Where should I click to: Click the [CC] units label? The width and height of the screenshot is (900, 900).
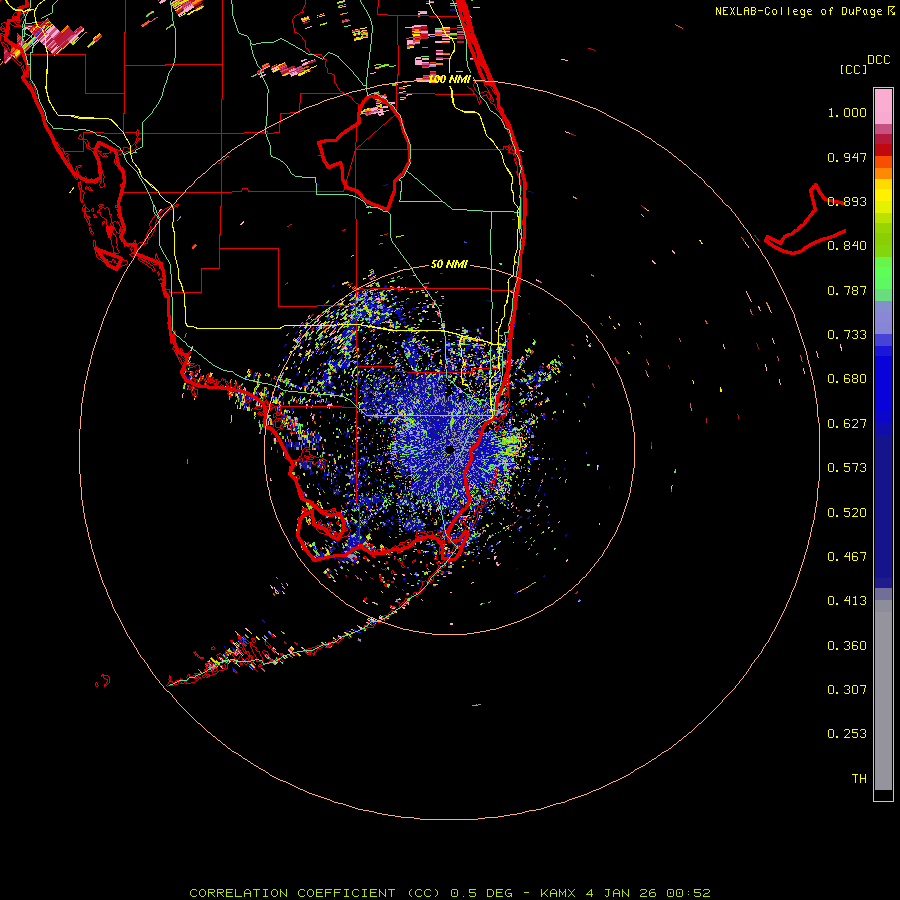click(853, 69)
